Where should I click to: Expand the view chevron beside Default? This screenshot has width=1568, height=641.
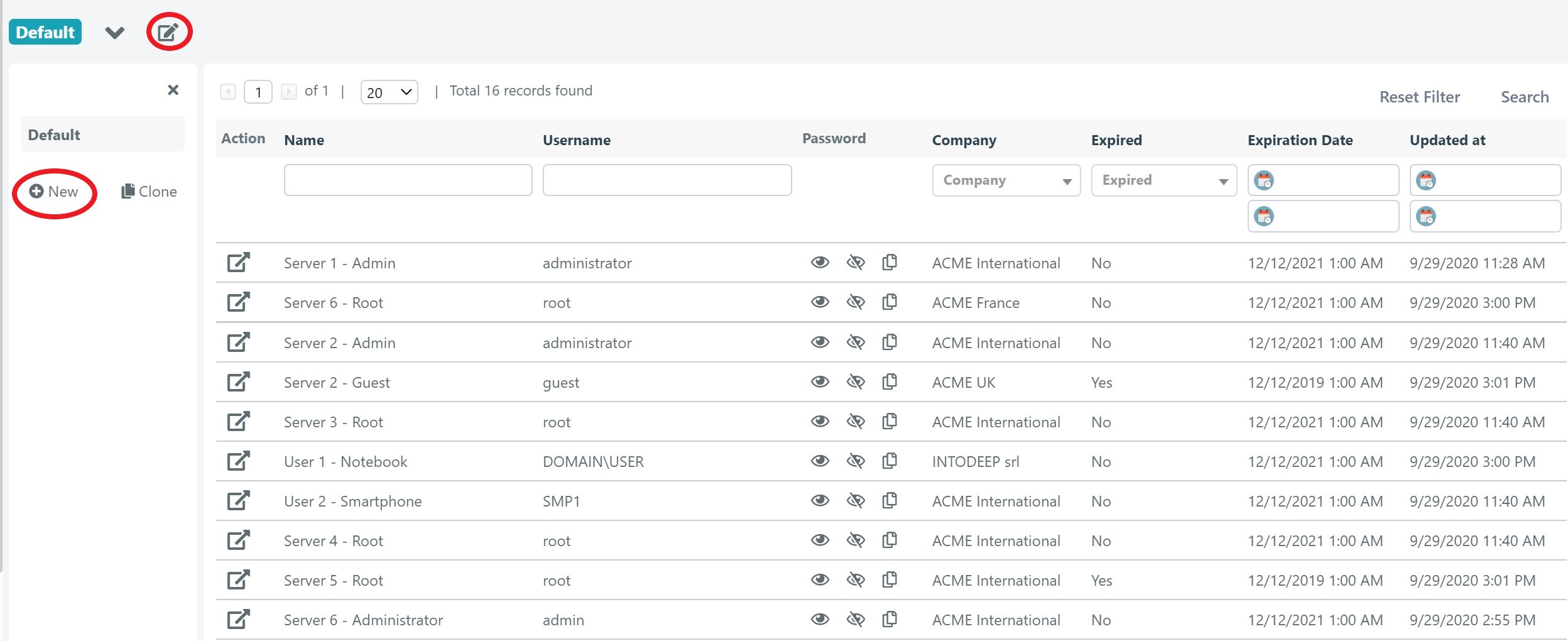pos(114,33)
